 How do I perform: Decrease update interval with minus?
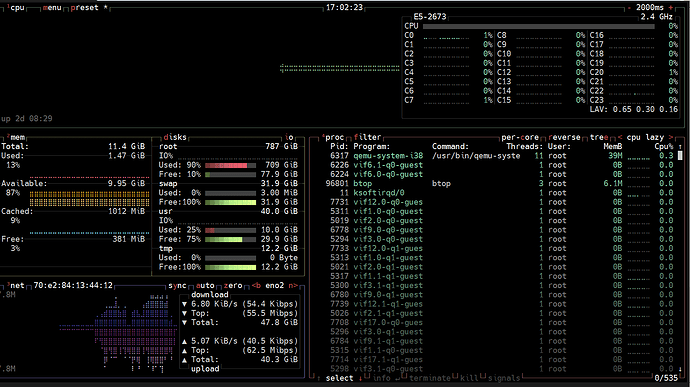630,7
